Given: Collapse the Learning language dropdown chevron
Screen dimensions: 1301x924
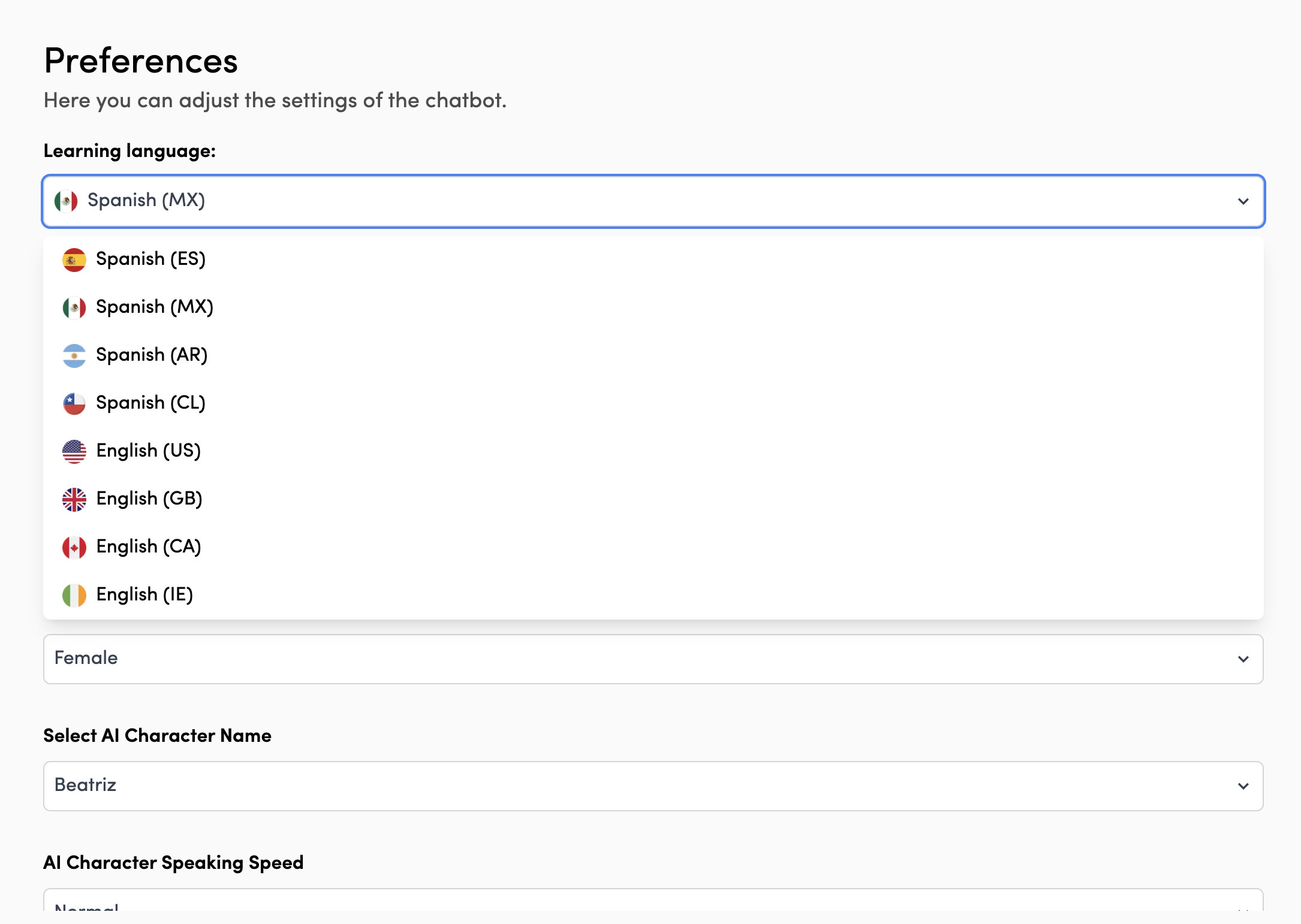Looking at the screenshot, I should (1243, 201).
